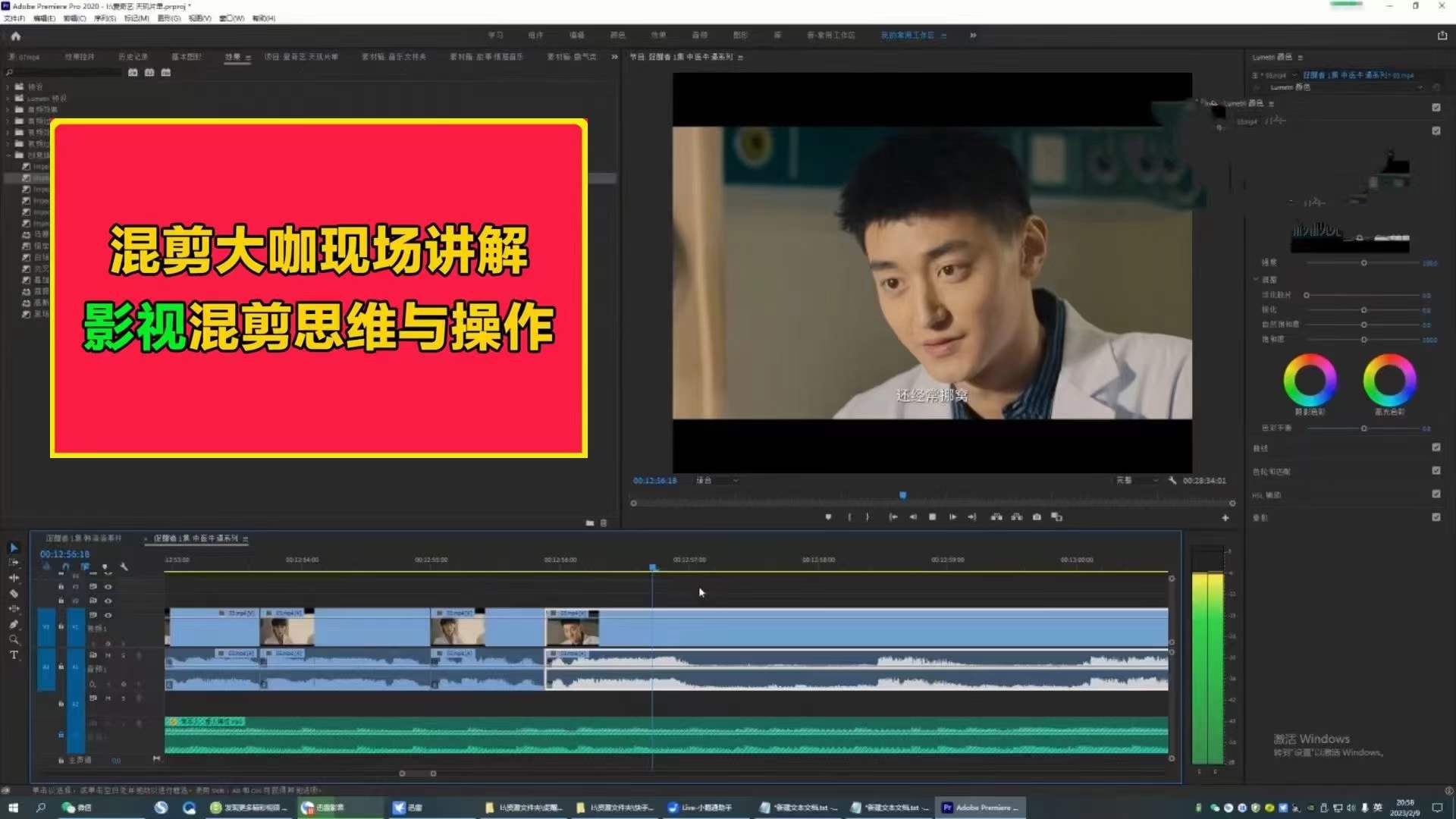The image size is (1456, 819).
Task: Filter effects by accelerated effects icon
Action: tap(133, 73)
